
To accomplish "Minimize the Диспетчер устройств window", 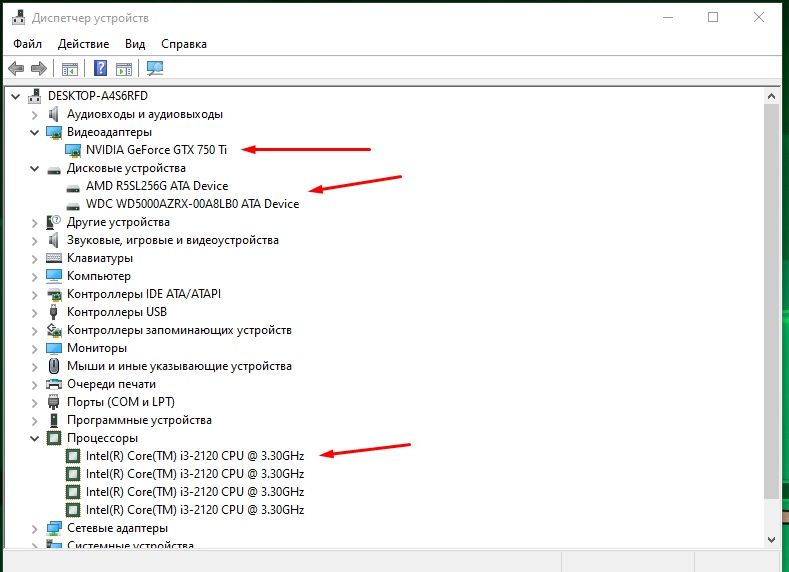I will [x=668, y=18].
